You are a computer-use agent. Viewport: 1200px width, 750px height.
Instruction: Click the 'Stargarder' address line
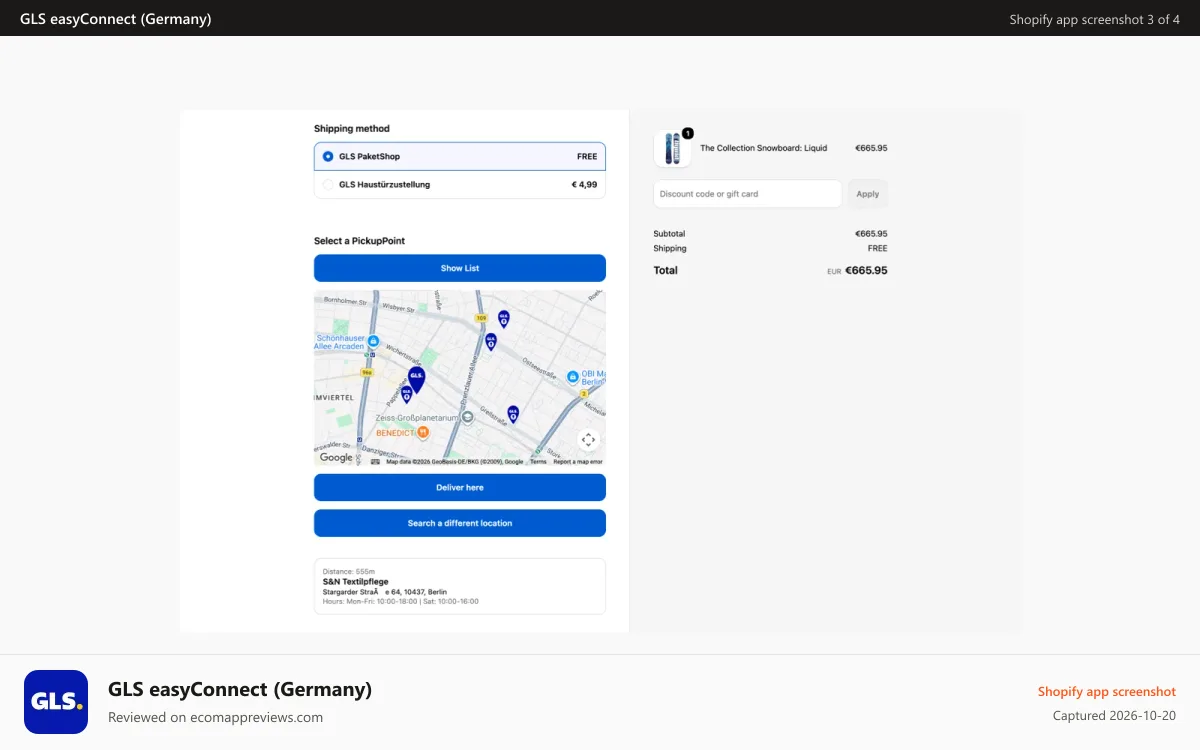[383, 592]
